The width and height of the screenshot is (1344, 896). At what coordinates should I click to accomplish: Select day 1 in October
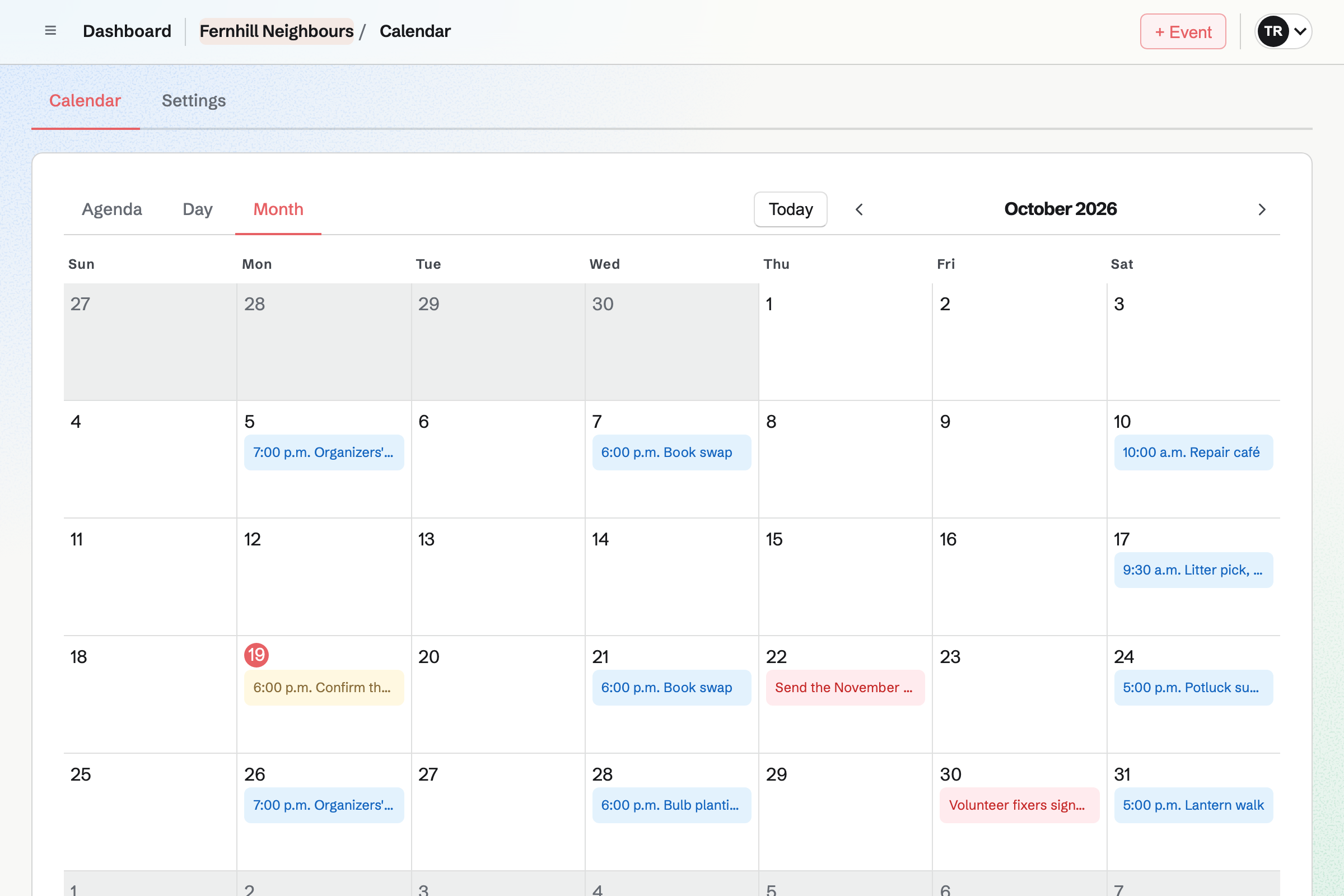[x=769, y=304]
